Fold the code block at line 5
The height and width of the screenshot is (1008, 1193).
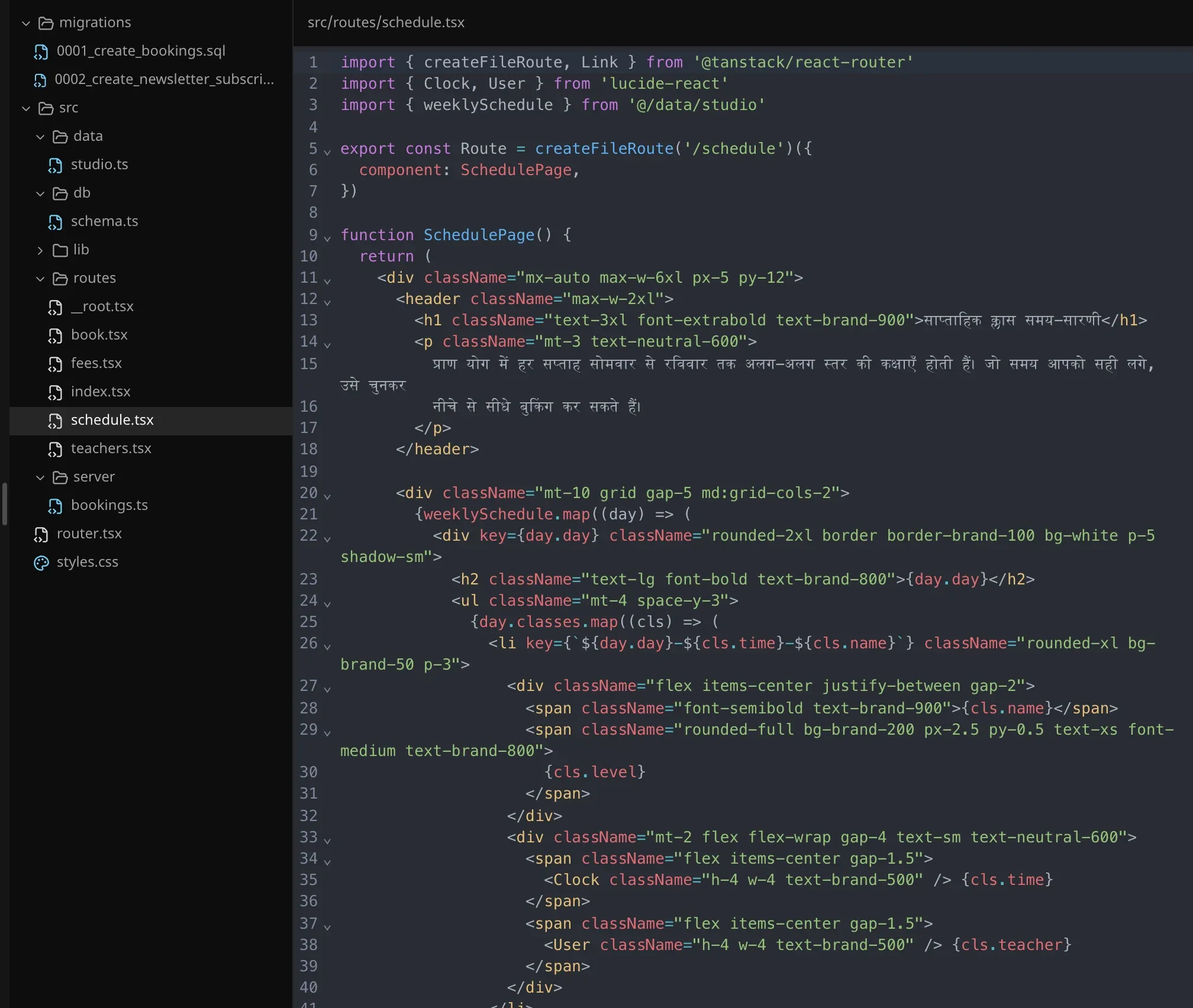pos(327,151)
